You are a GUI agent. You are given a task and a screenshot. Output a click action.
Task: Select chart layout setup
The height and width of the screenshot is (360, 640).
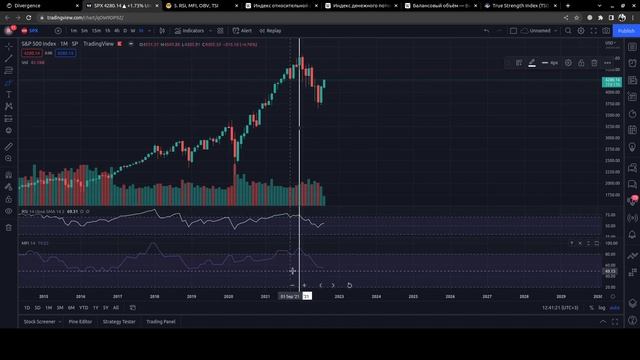[x=513, y=31]
